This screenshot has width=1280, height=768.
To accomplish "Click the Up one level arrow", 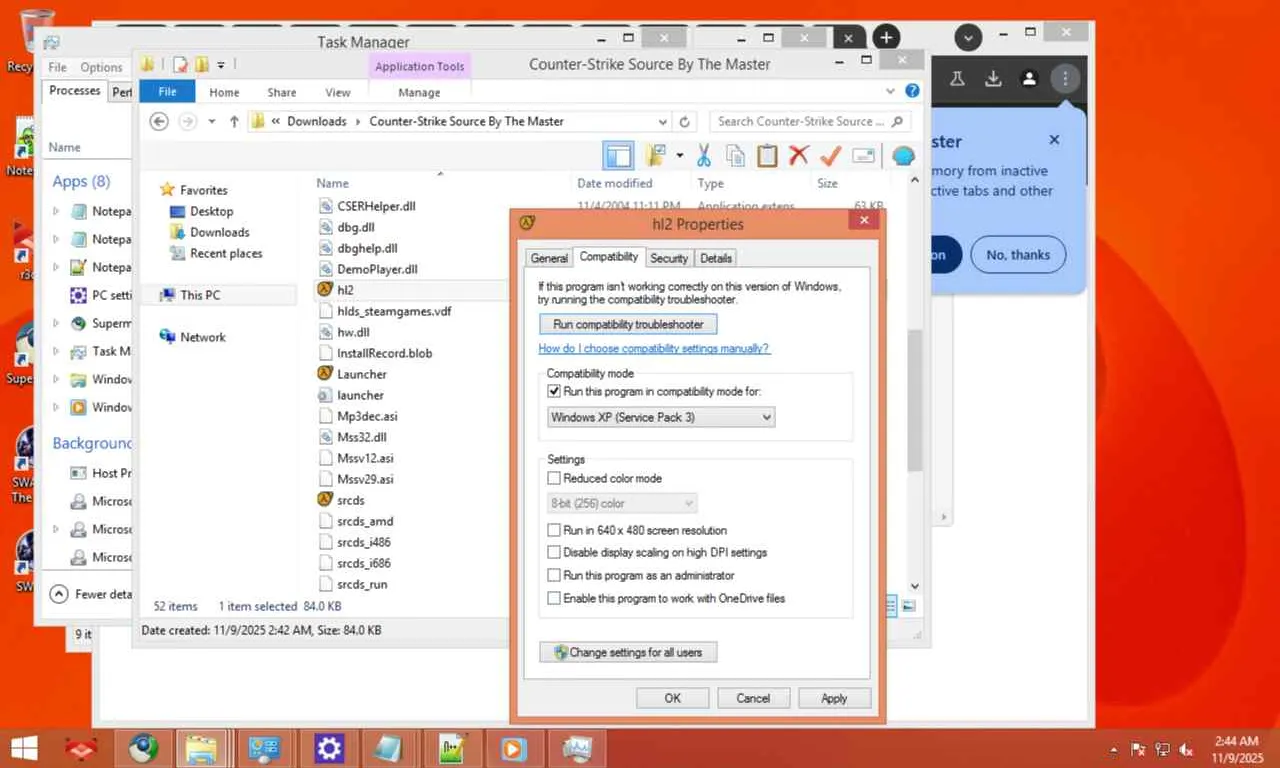I will [x=234, y=121].
